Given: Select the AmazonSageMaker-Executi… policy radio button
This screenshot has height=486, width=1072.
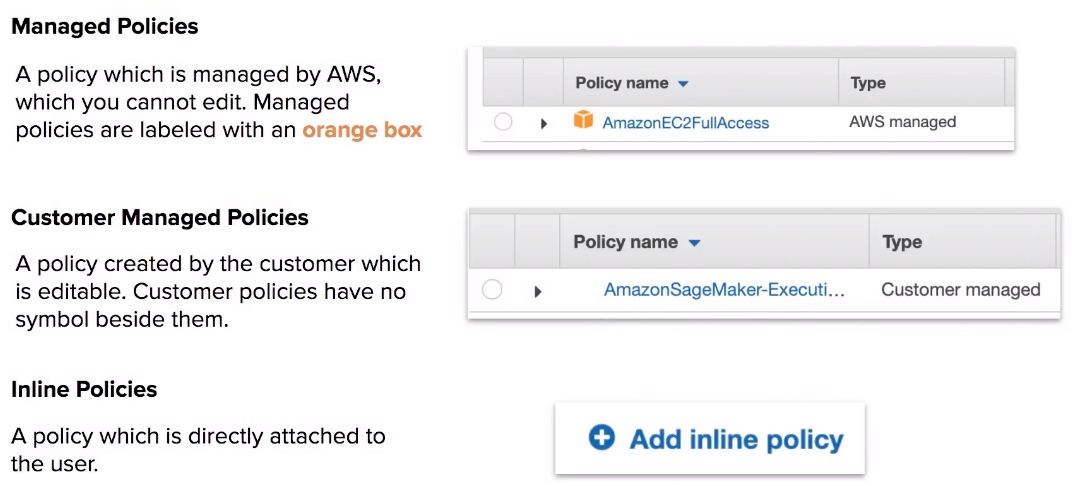Looking at the screenshot, I should (x=492, y=290).
